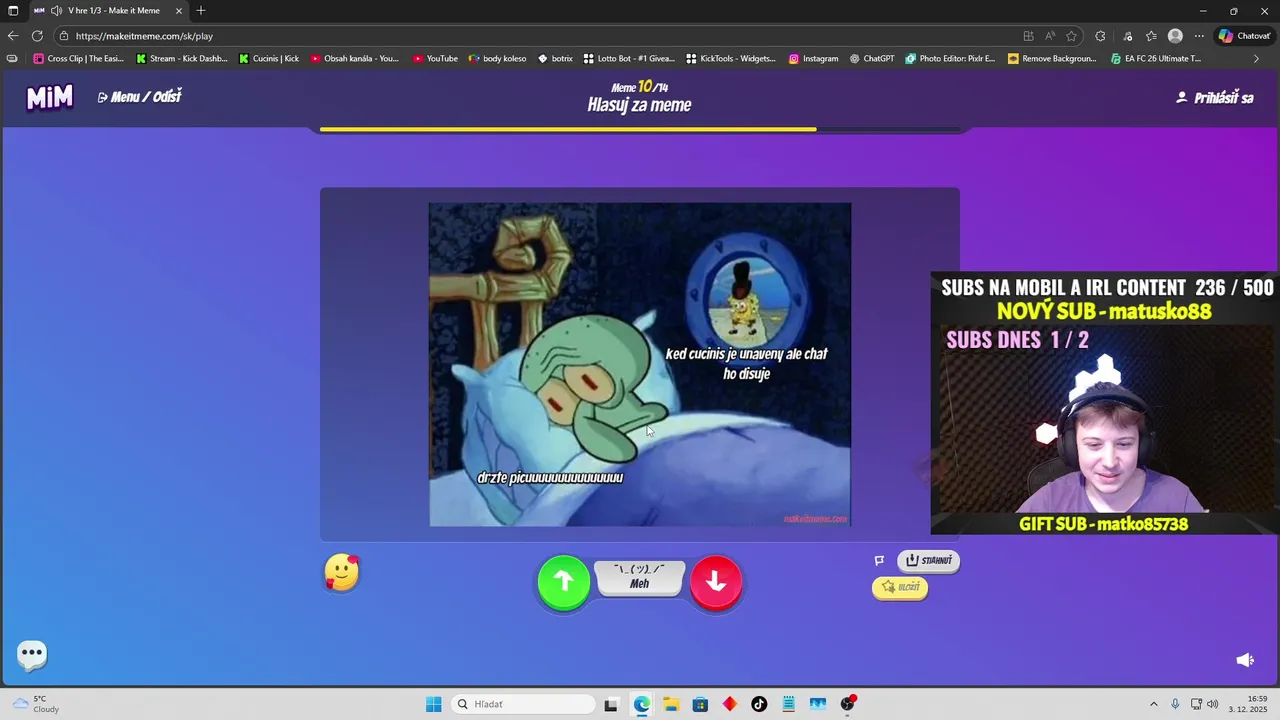Open the chat speech bubble
The height and width of the screenshot is (720, 1280).
click(32, 655)
